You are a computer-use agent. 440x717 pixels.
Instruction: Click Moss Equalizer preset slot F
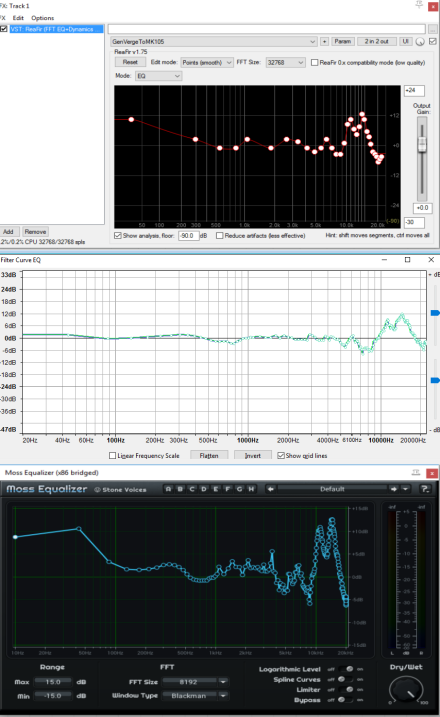(x=228, y=489)
